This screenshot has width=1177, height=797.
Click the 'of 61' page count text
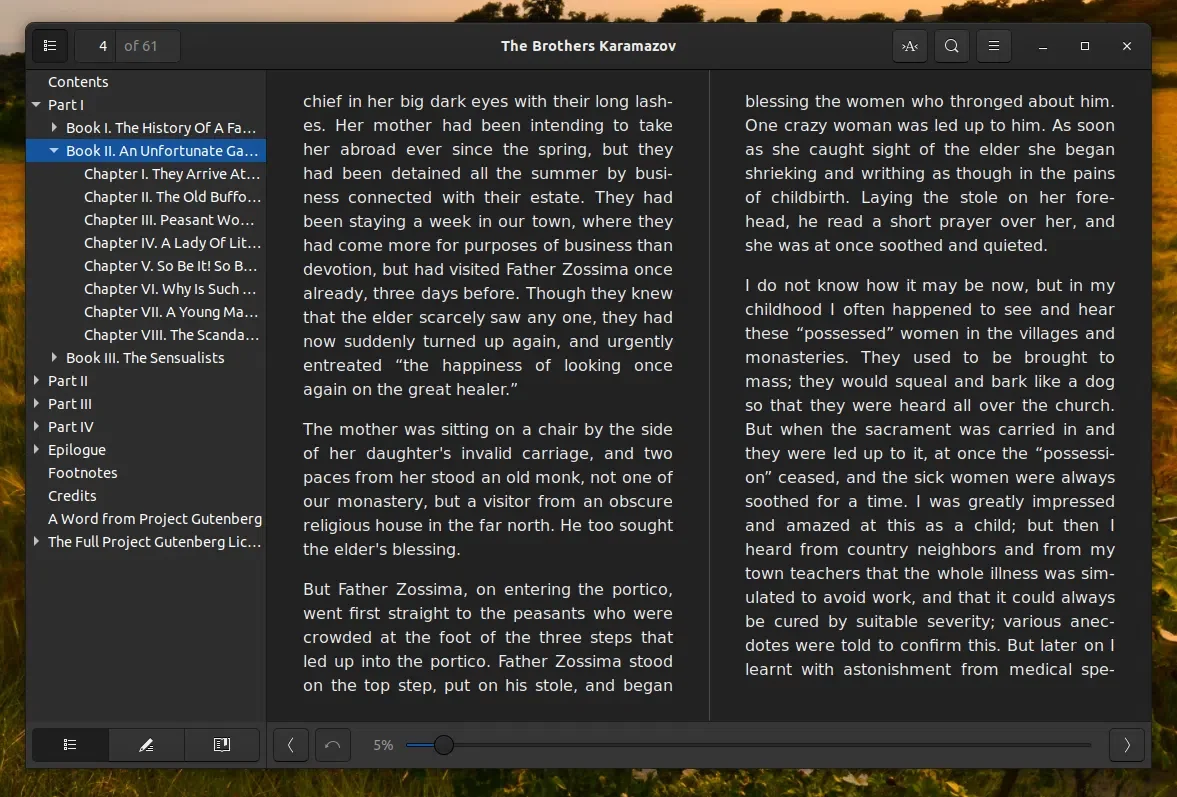point(140,46)
